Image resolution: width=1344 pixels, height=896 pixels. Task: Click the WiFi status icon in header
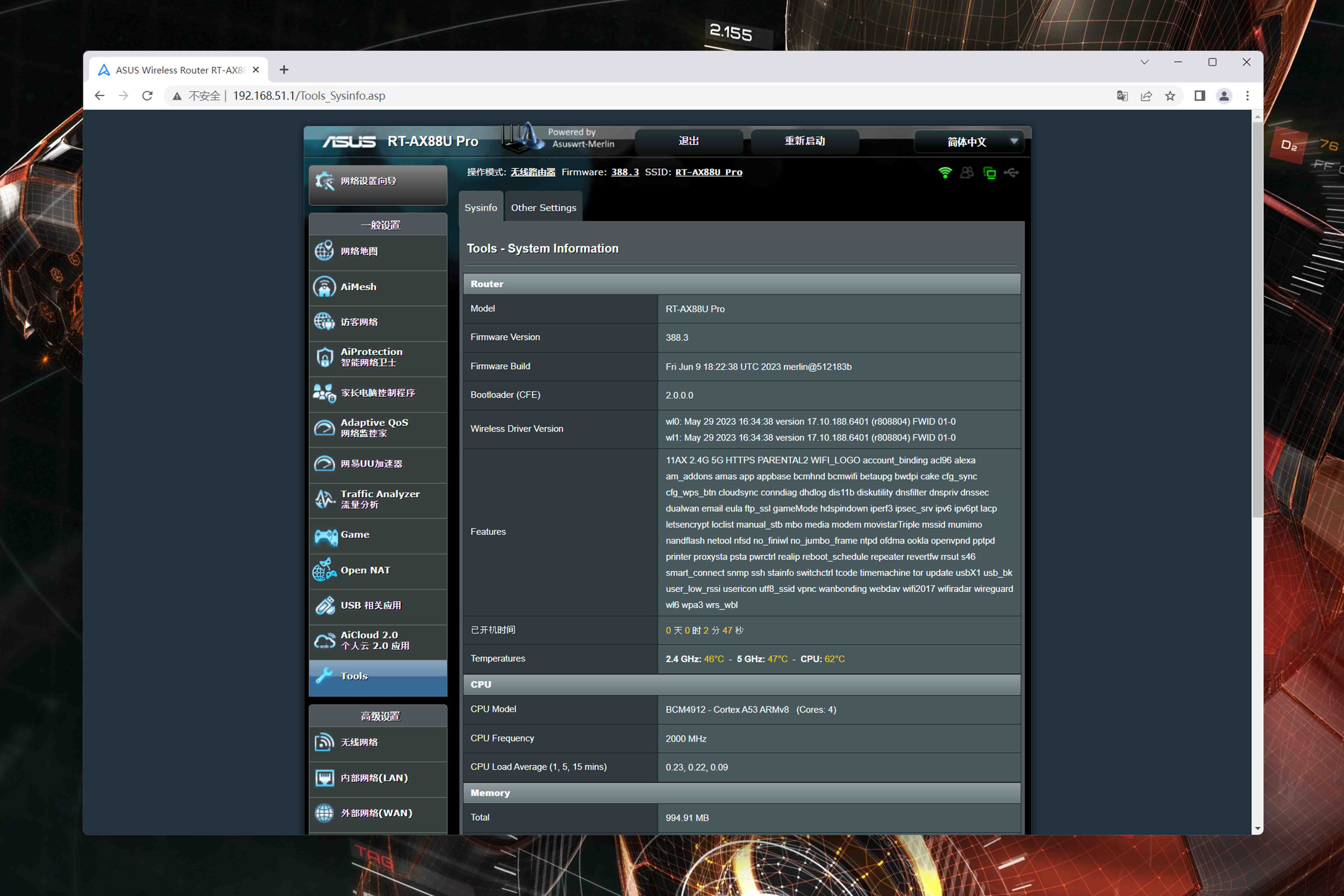(x=945, y=173)
